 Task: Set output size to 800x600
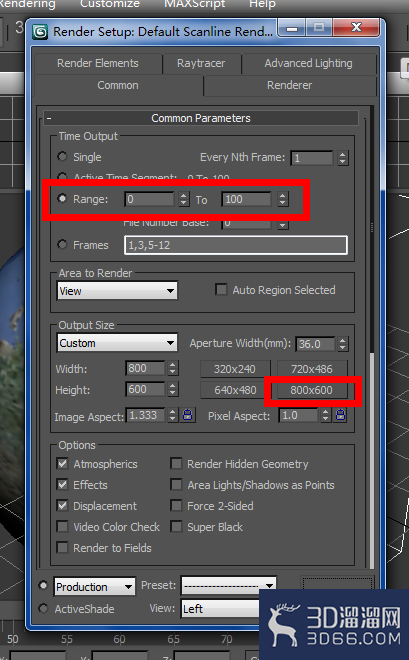click(312, 390)
